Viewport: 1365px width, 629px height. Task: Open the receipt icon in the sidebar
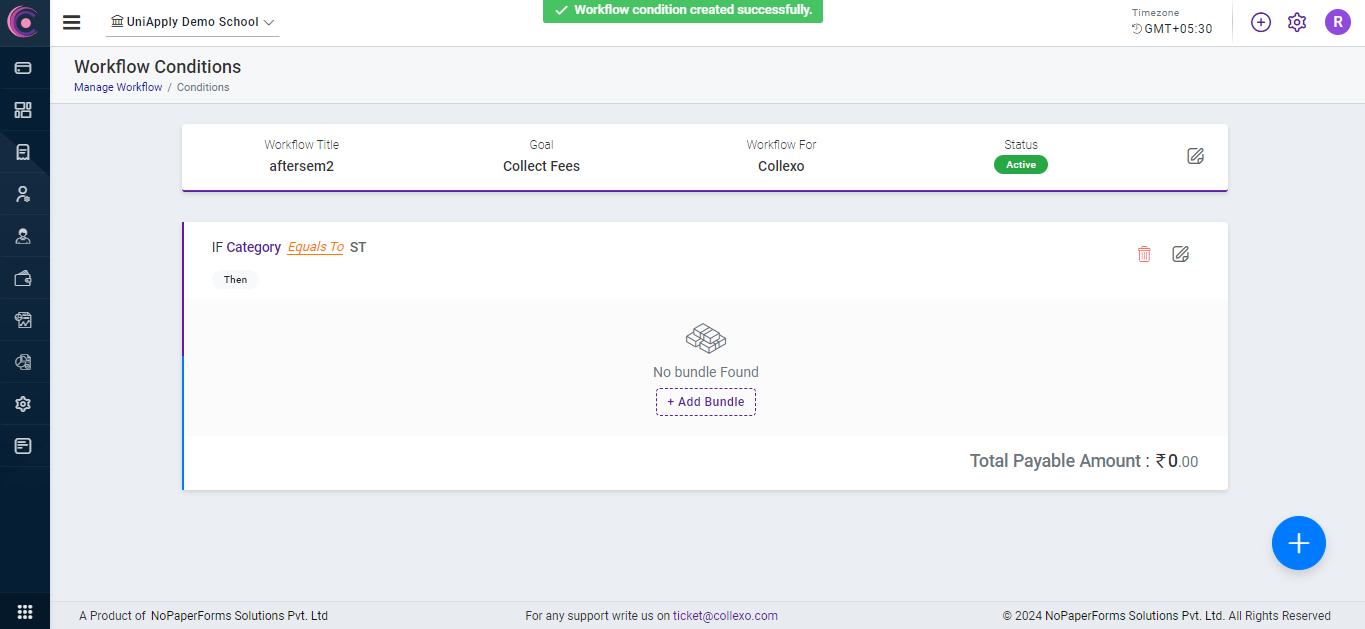click(x=23, y=152)
